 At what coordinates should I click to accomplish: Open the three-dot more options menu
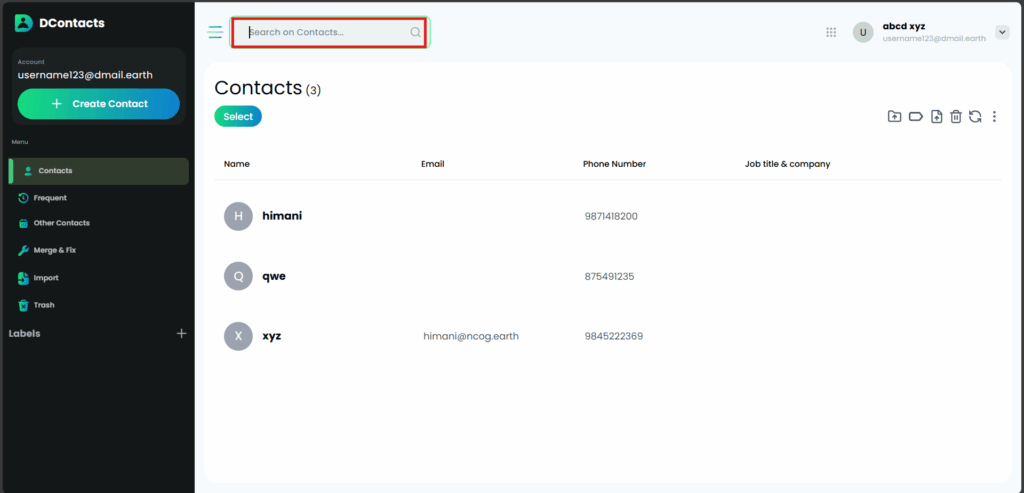pos(994,117)
